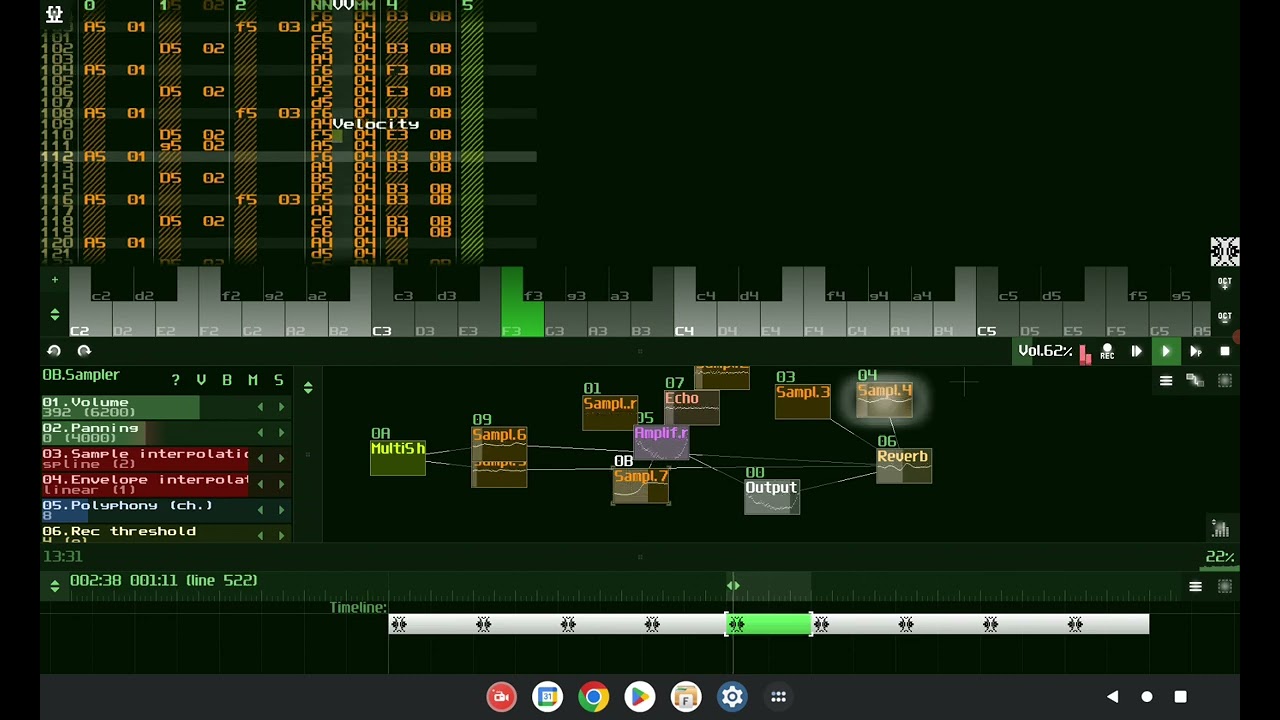Toggle module area selection mode
The width and height of the screenshot is (1280, 720).
click(1225, 381)
